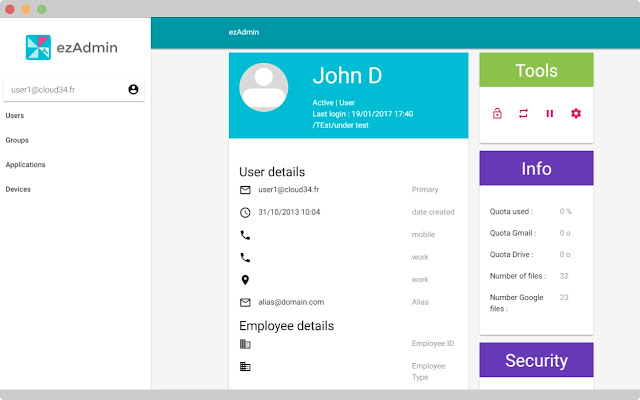The image size is (640, 400).
Task: Click the Number Google files value 23
Action: tap(564, 297)
